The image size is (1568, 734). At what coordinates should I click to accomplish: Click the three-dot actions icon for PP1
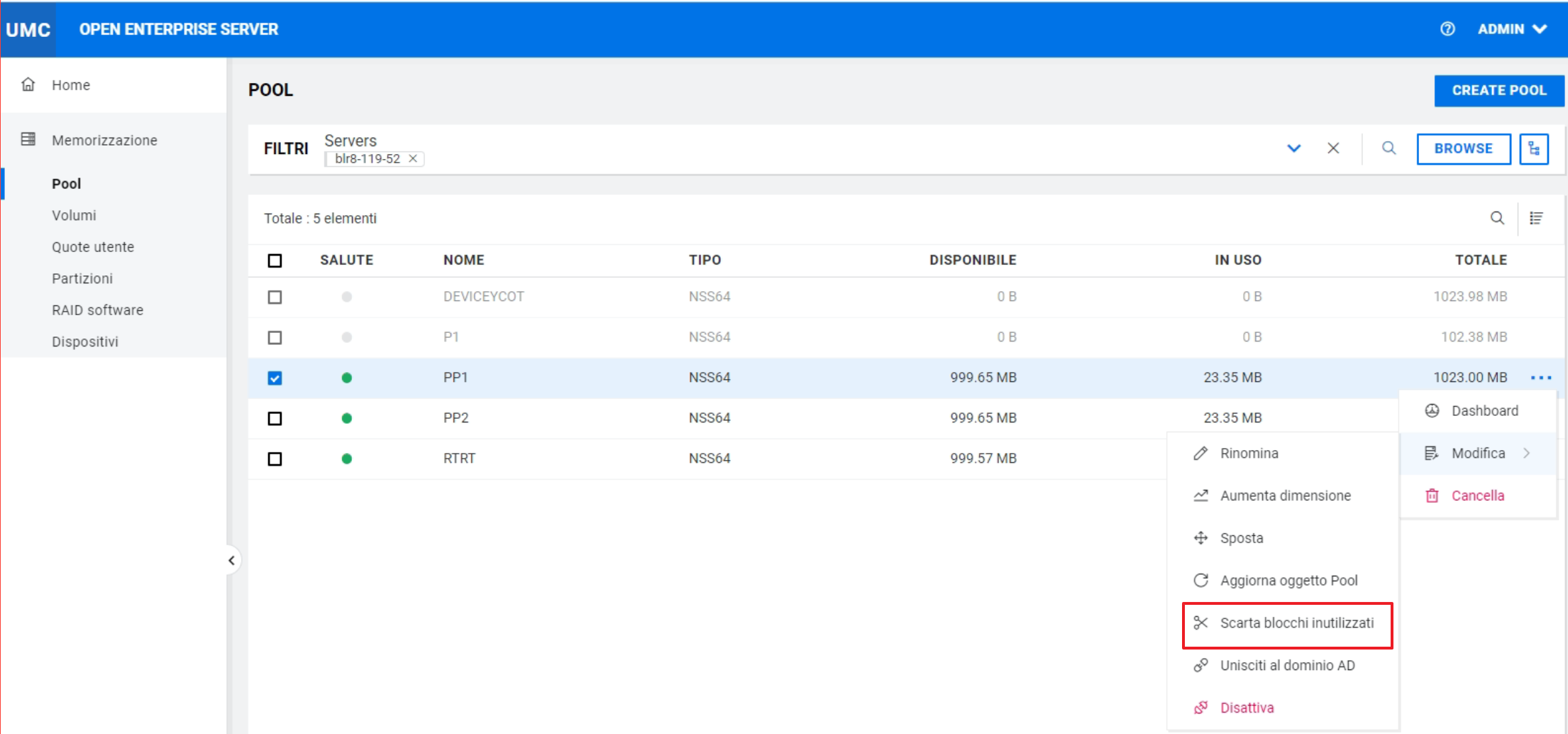tap(1541, 378)
